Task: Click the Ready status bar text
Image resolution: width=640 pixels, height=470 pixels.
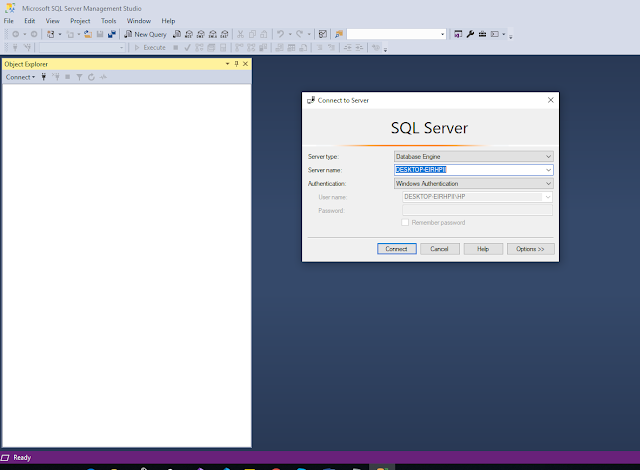Action: tap(22, 458)
